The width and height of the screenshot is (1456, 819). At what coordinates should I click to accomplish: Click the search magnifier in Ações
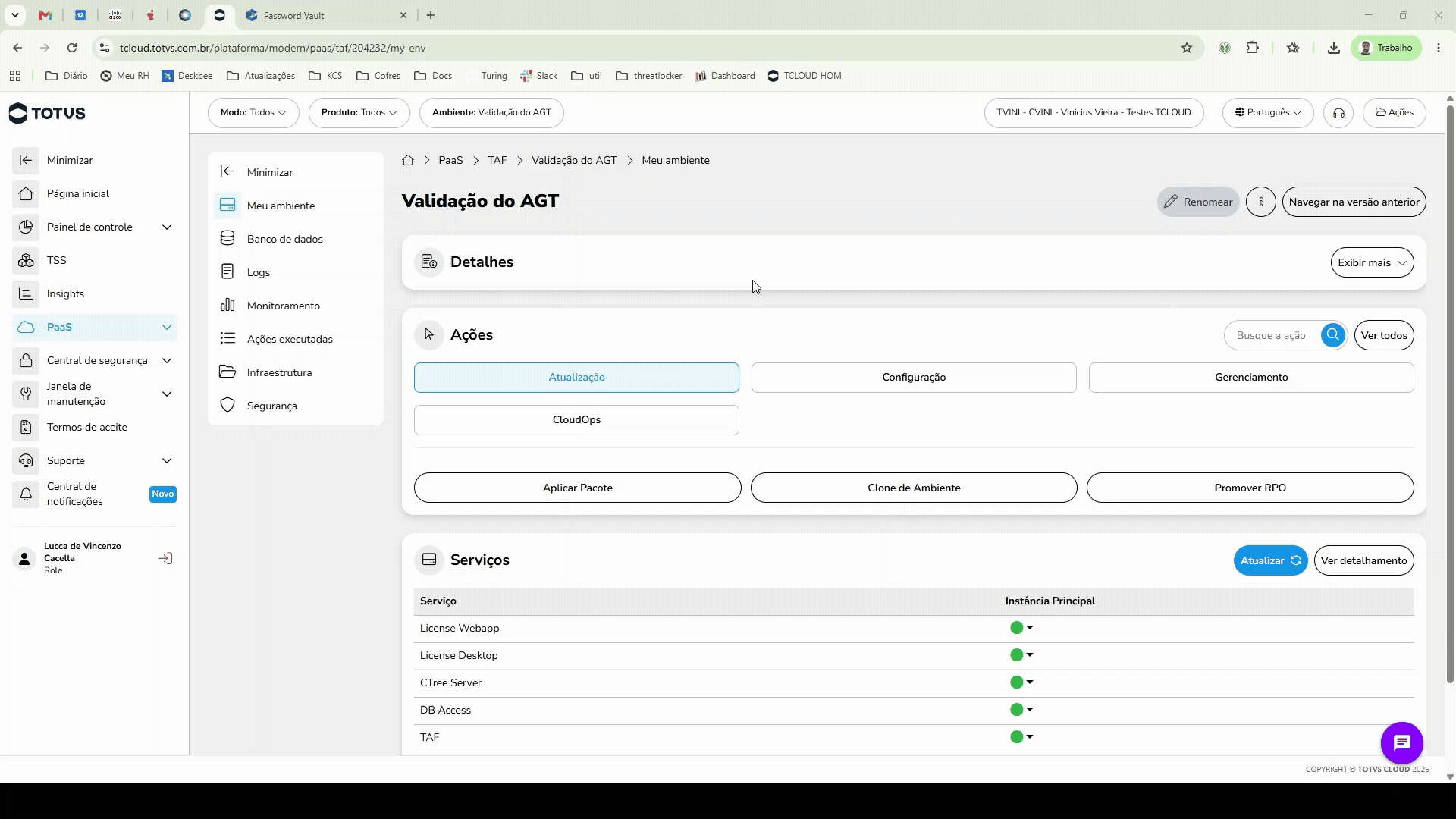[x=1332, y=335]
